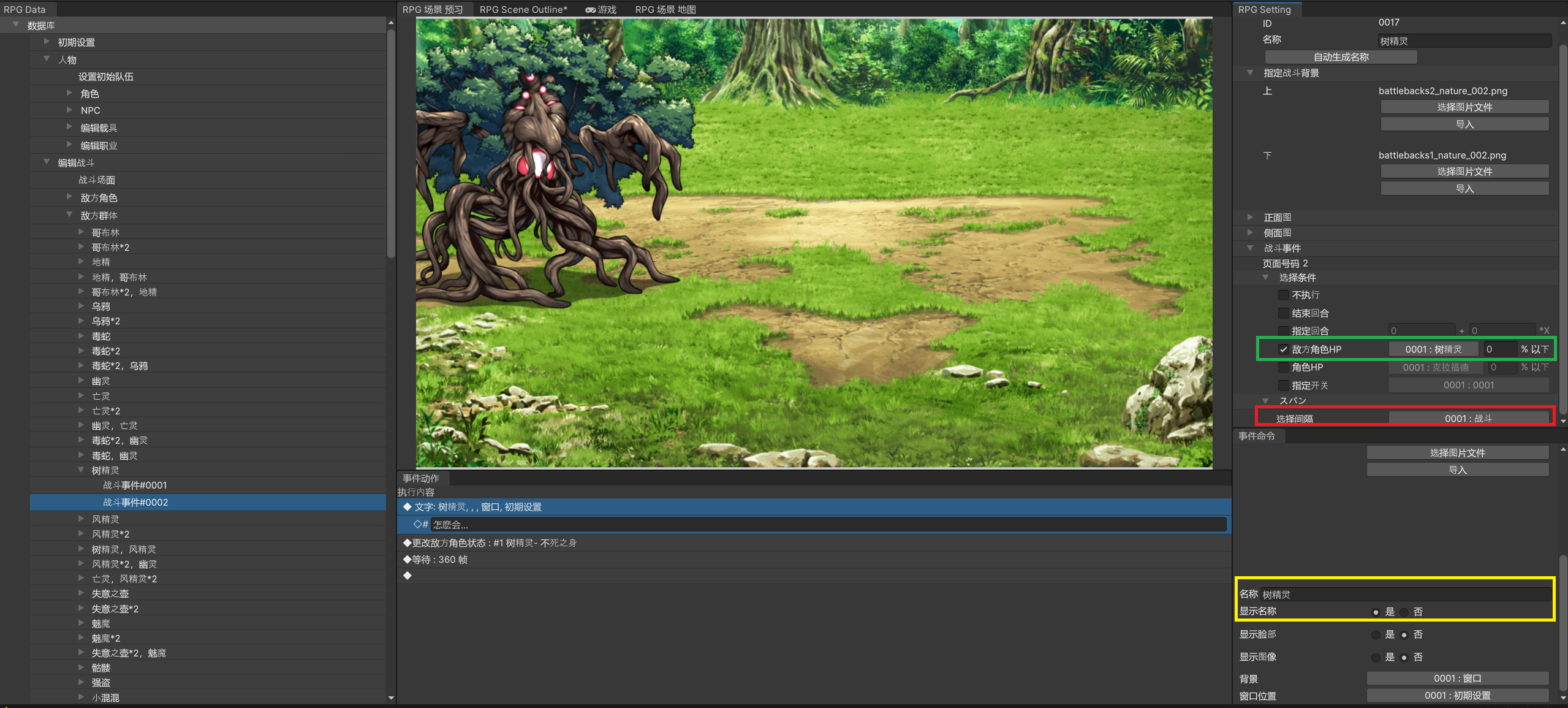This screenshot has width=1568, height=708.
Task: Enable the 不执行 checkbox
Action: coord(1283,295)
